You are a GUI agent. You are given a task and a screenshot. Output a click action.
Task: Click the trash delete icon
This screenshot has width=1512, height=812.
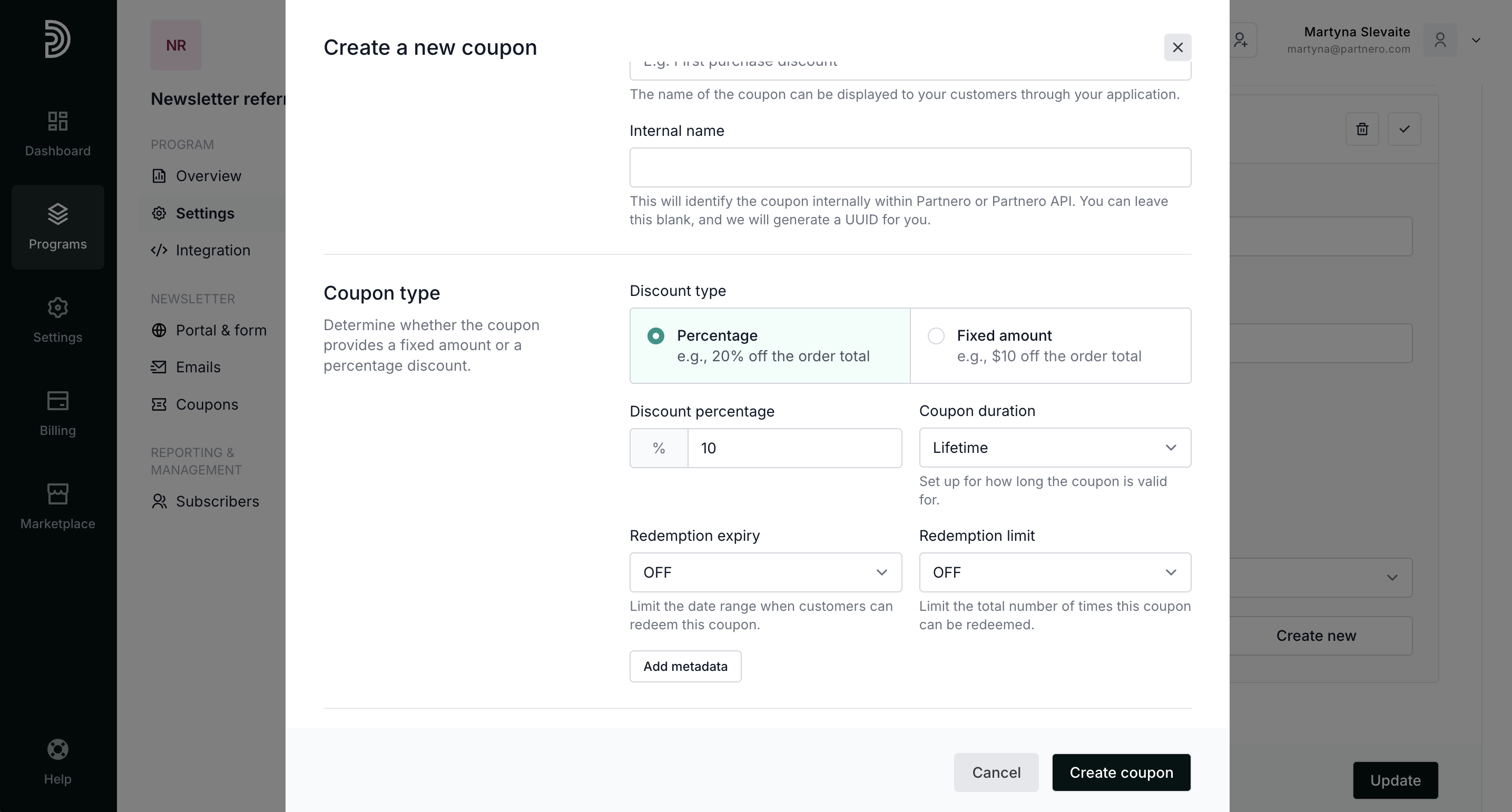pos(1362,129)
